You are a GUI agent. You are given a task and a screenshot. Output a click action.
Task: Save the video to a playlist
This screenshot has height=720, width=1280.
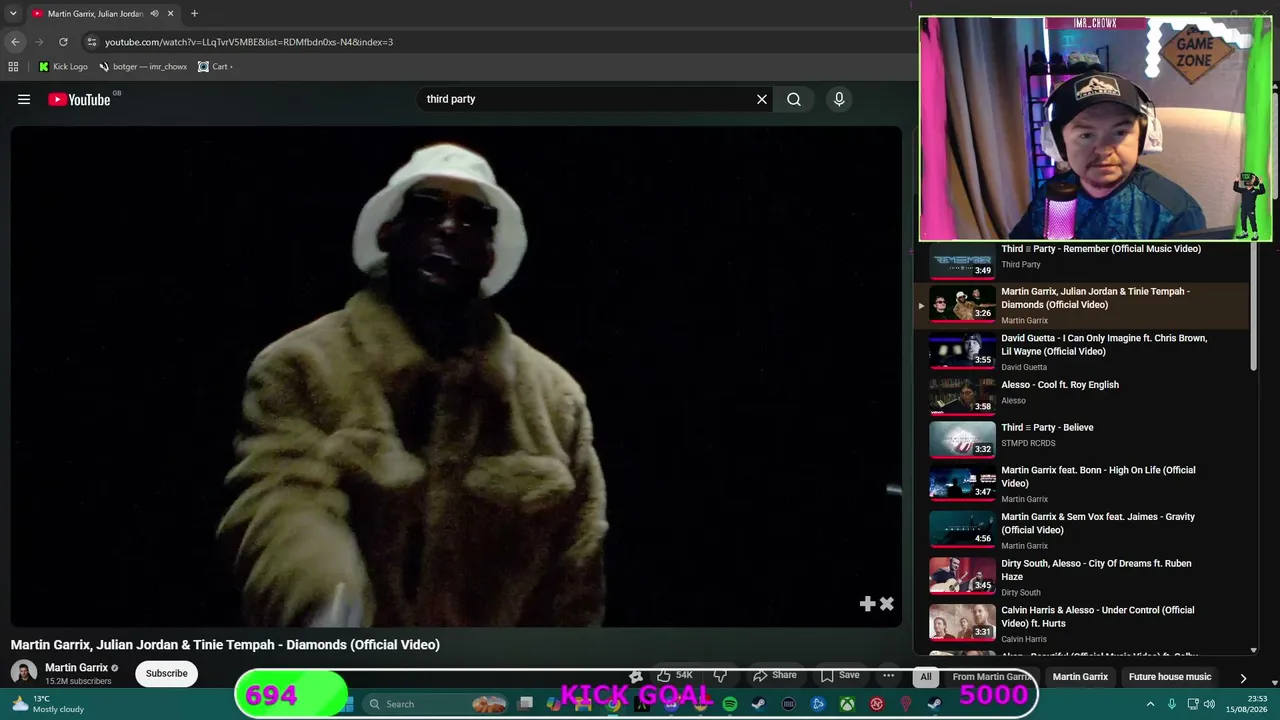(x=840, y=676)
